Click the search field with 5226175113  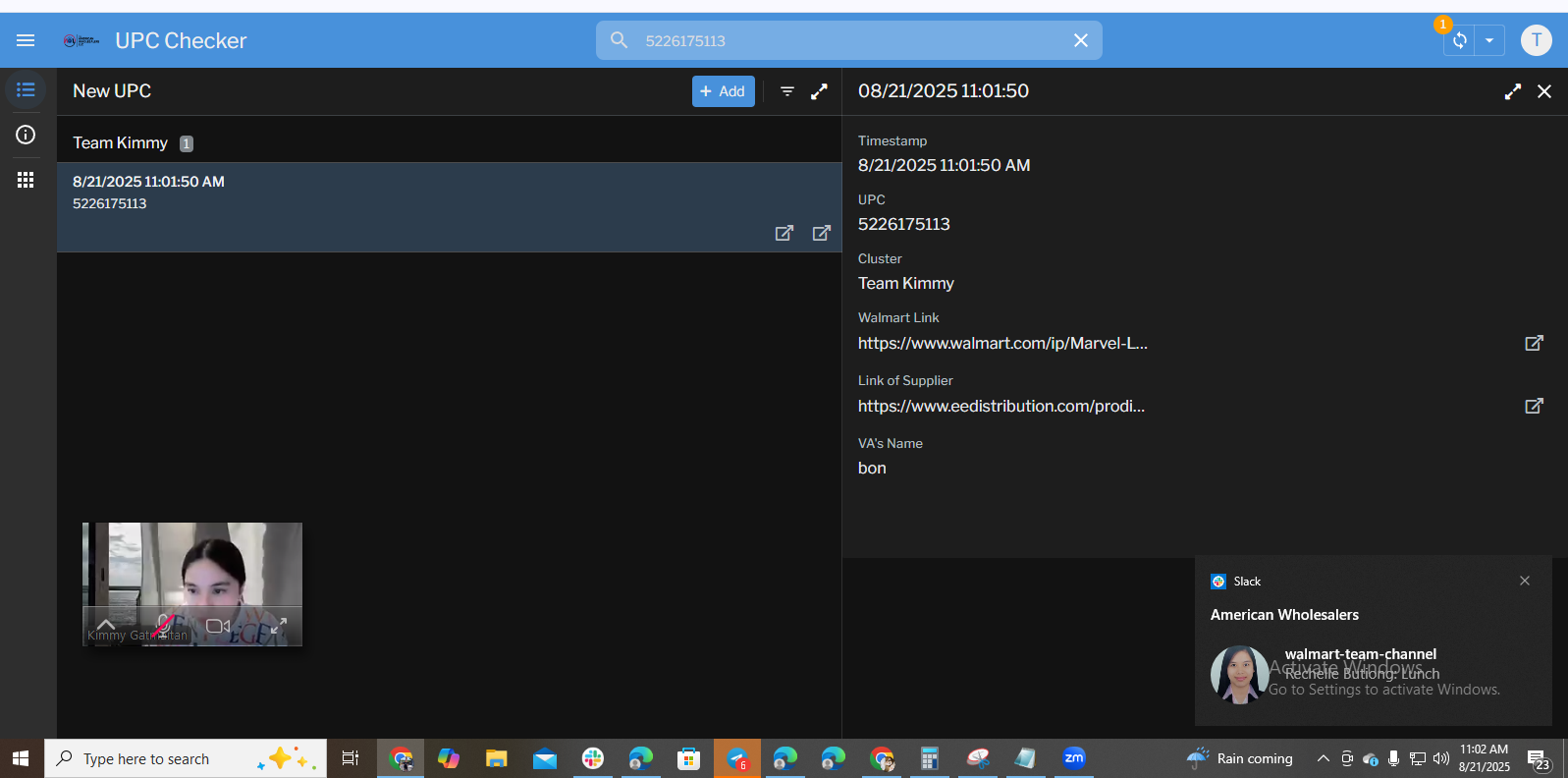[x=844, y=40]
